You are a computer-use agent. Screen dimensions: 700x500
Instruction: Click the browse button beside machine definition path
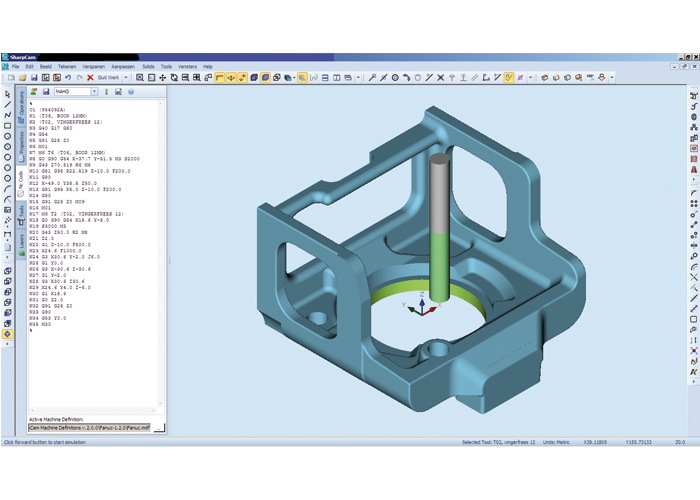tap(159, 427)
